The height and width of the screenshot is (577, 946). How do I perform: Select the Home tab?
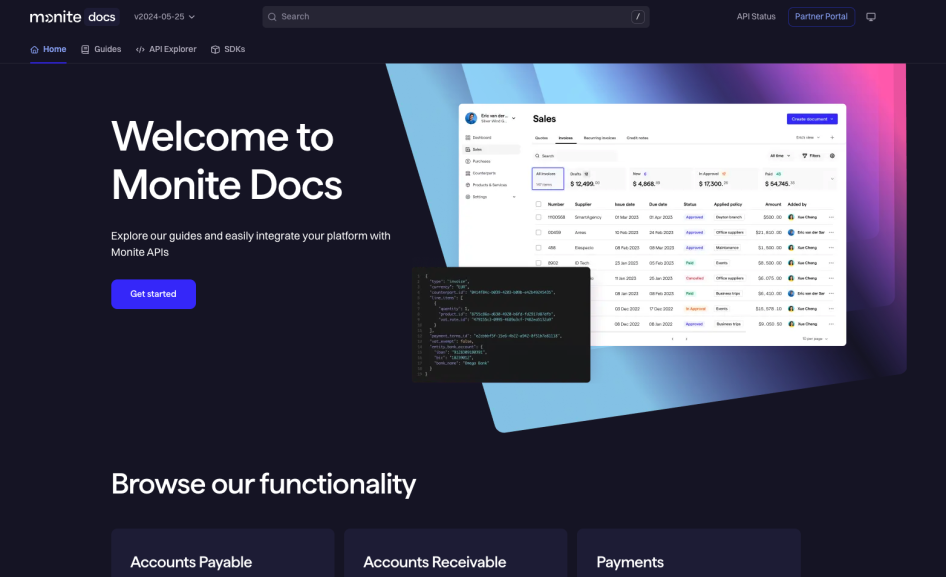click(48, 49)
